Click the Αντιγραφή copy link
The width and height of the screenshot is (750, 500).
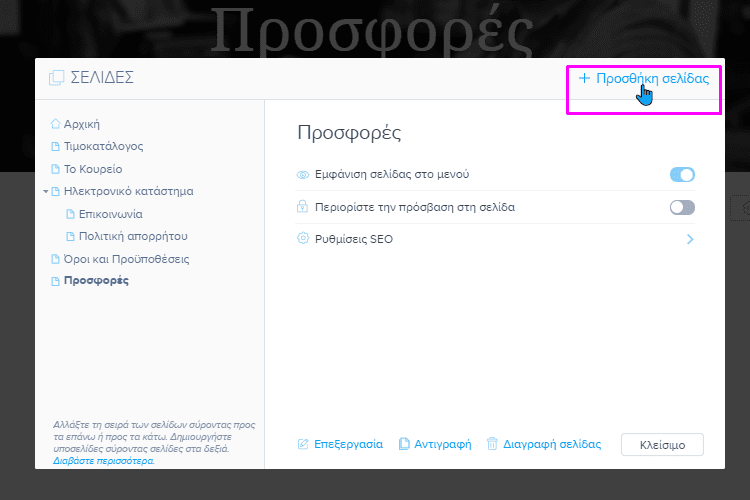pyautogui.click(x=442, y=444)
